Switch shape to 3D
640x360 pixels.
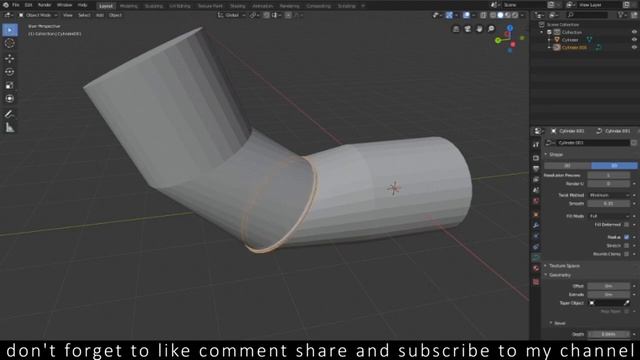[614, 166]
